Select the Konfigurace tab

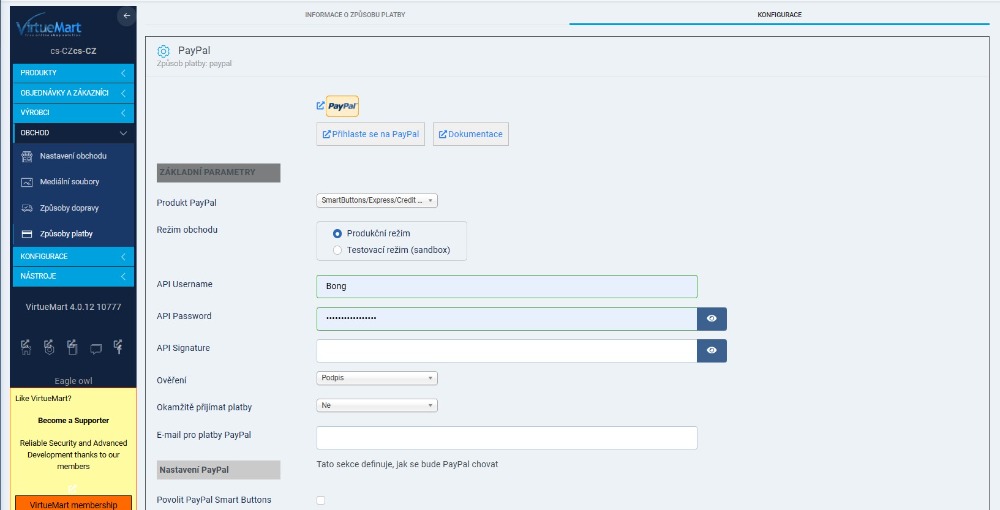coord(779,15)
